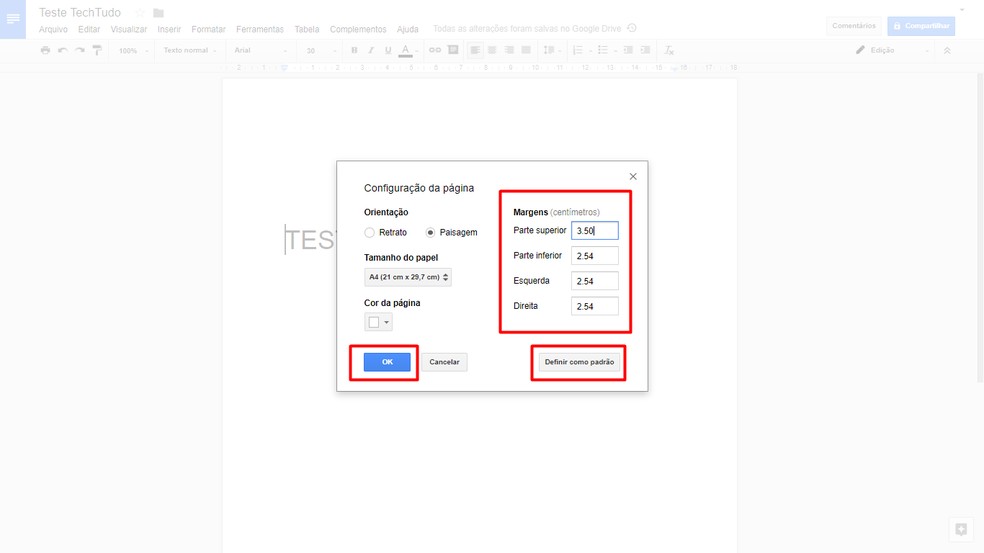Increase the indent
Image resolution: width=984 pixels, height=553 pixels.
(x=645, y=50)
